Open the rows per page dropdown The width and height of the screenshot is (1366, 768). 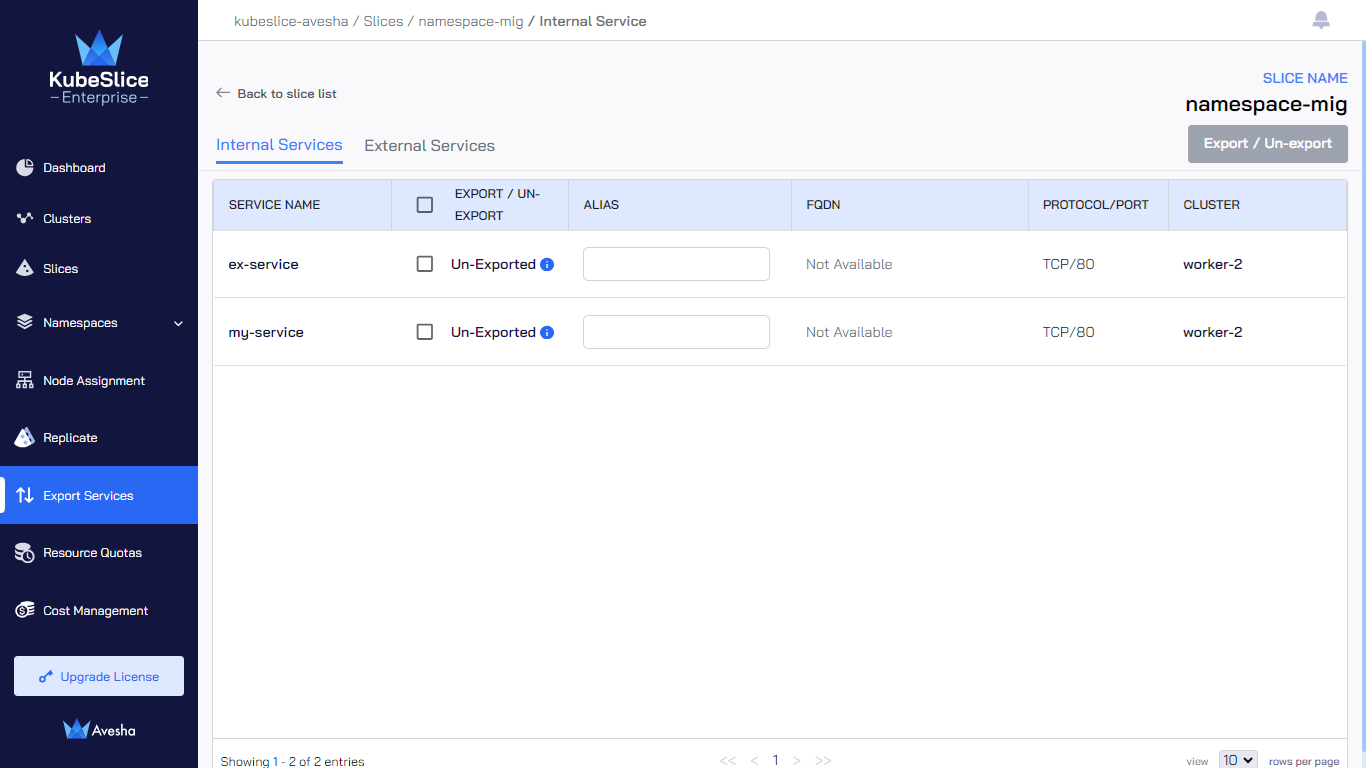[1238, 760]
